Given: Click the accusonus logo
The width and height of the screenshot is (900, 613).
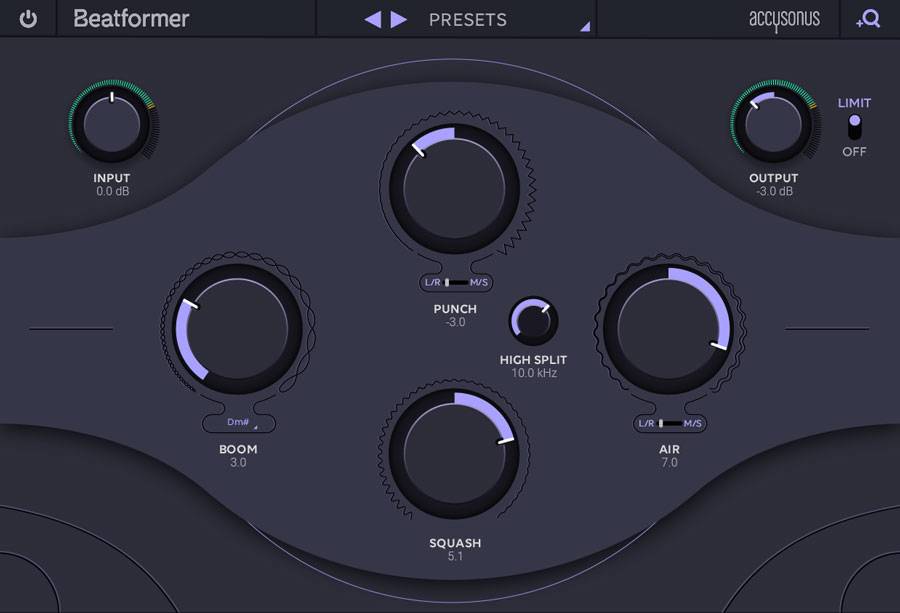Looking at the screenshot, I should tap(784, 19).
